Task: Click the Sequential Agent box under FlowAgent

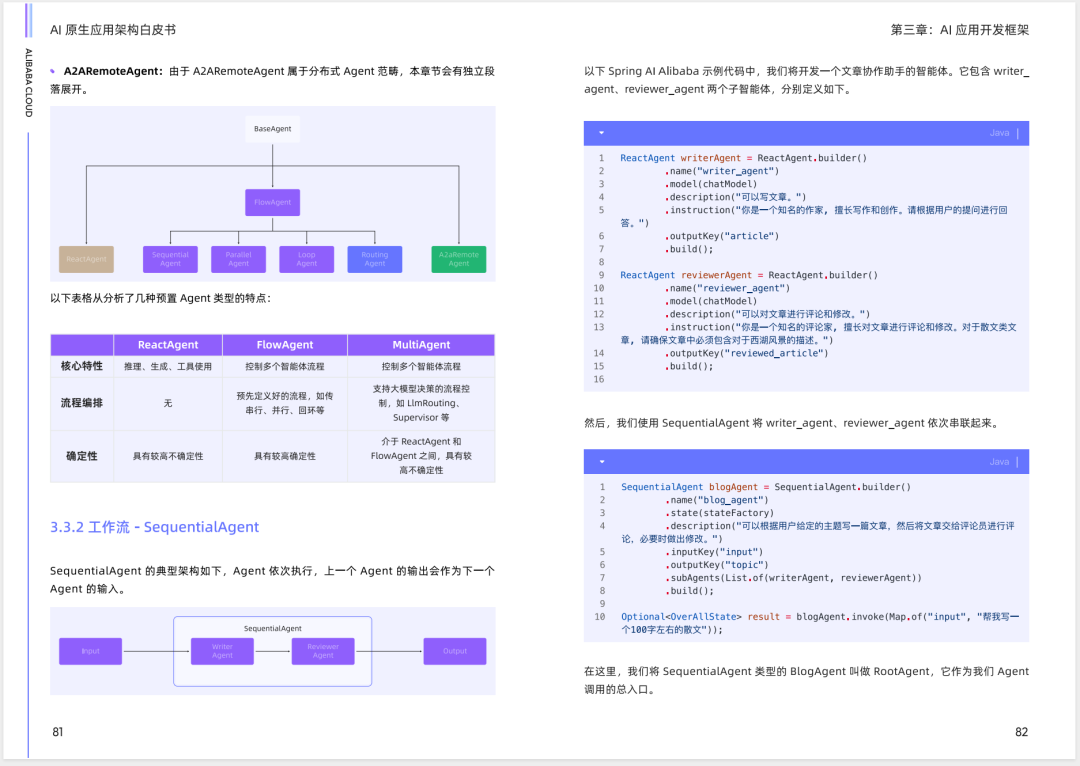Action: [x=170, y=259]
